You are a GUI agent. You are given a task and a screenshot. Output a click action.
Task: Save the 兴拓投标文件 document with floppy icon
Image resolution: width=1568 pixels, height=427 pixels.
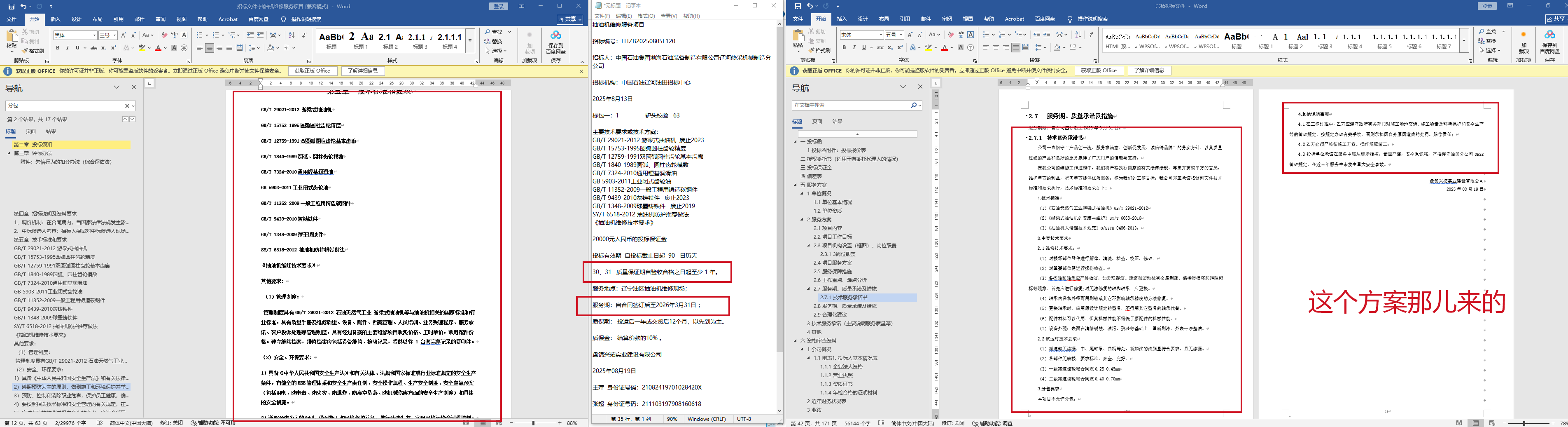pos(798,6)
